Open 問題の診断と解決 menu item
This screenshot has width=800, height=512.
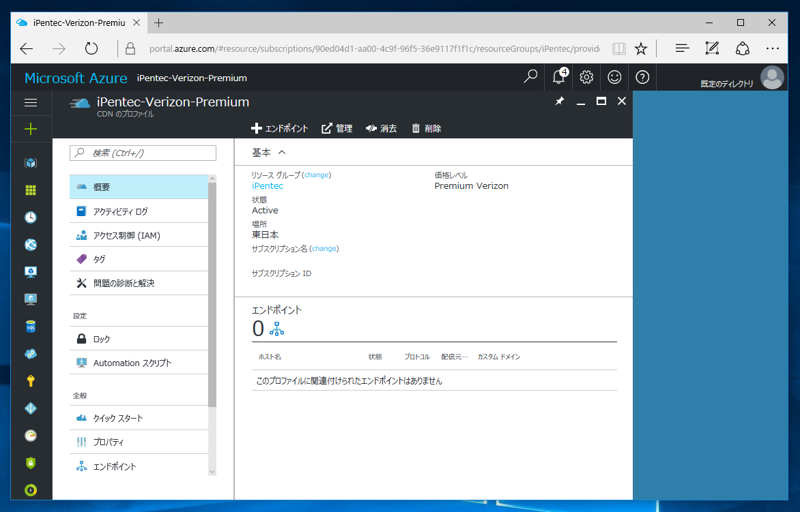(x=139, y=283)
